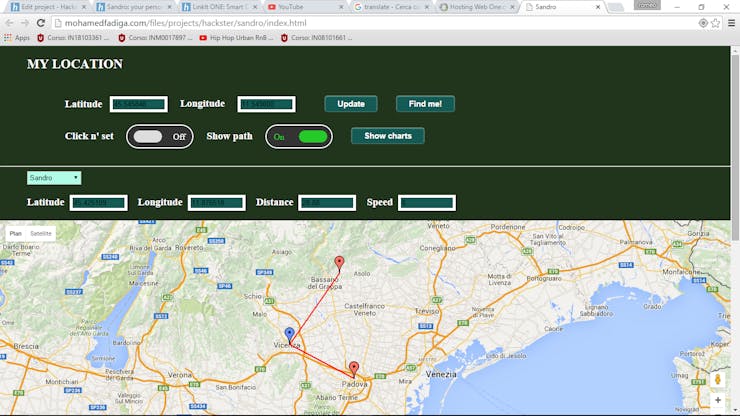Open the Corso: IN08101661 bookmark
The width and height of the screenshot is (740, 416).
tap(317, 37)
